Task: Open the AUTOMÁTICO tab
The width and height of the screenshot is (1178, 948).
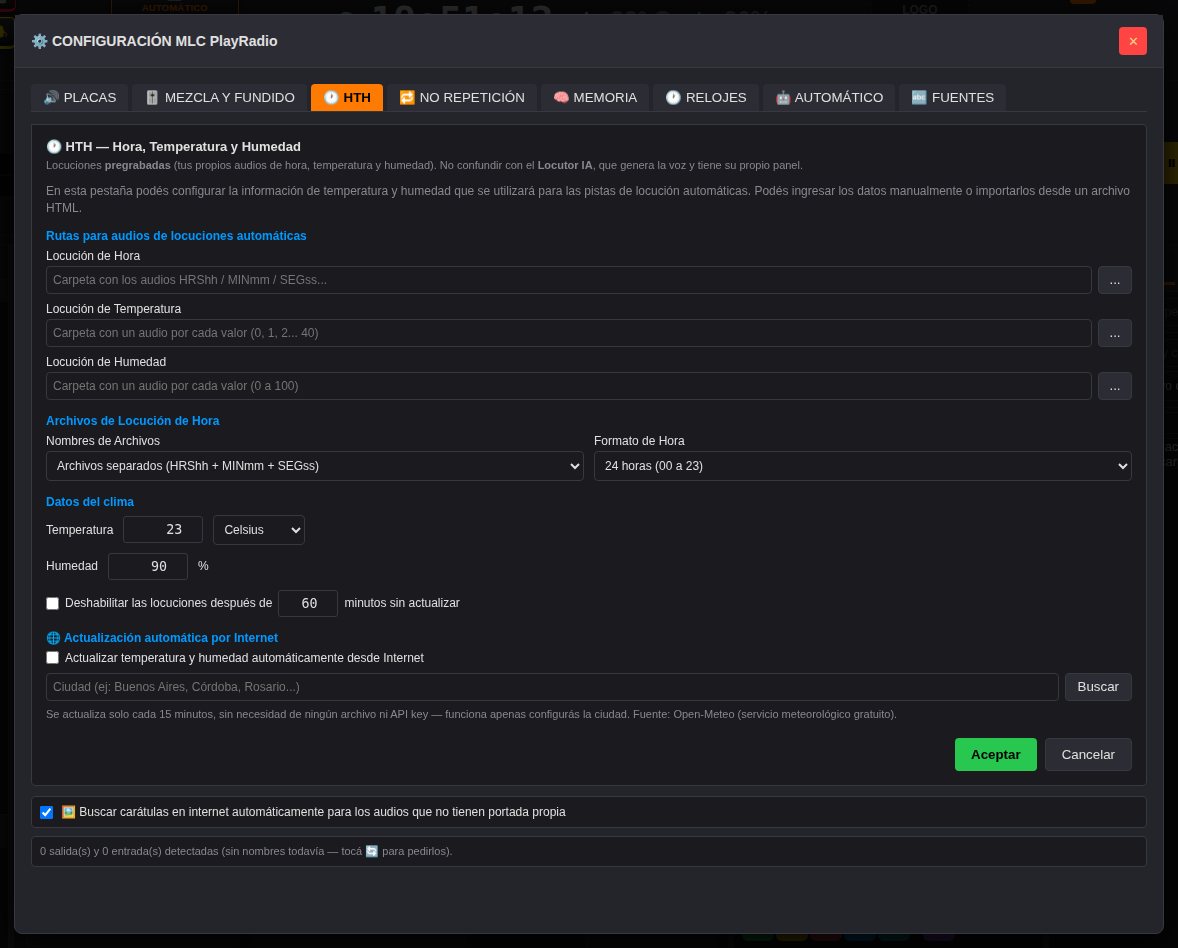Action: (829, 98)
